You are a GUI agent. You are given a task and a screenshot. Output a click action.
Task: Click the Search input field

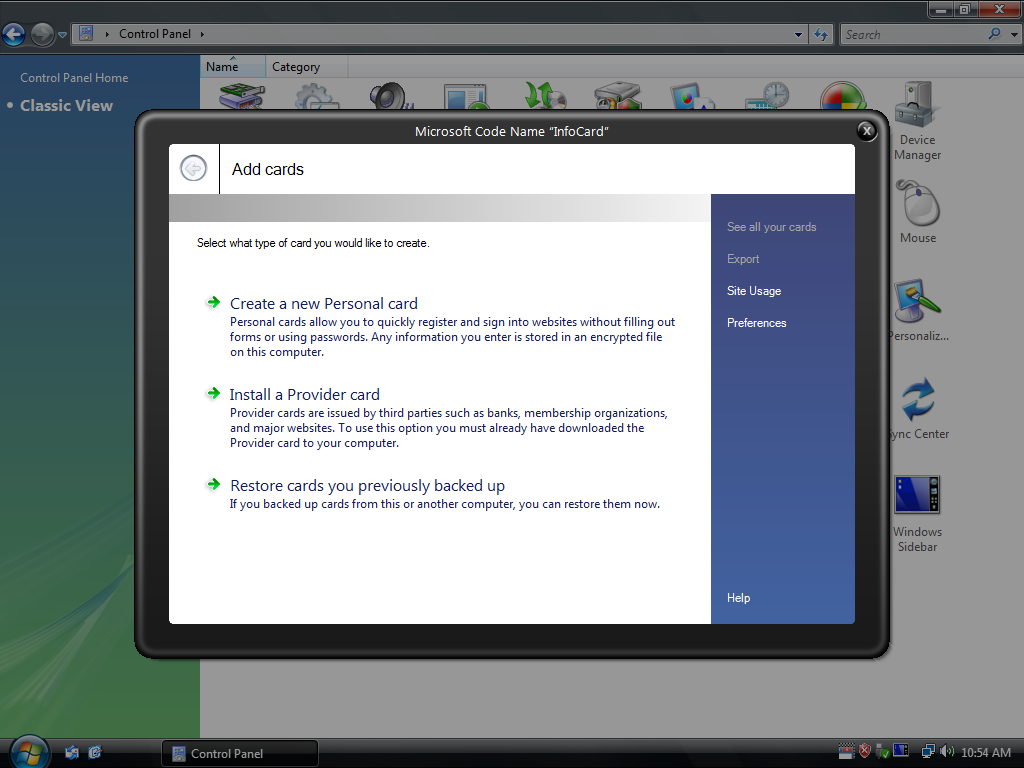click(x=914, y=35)
